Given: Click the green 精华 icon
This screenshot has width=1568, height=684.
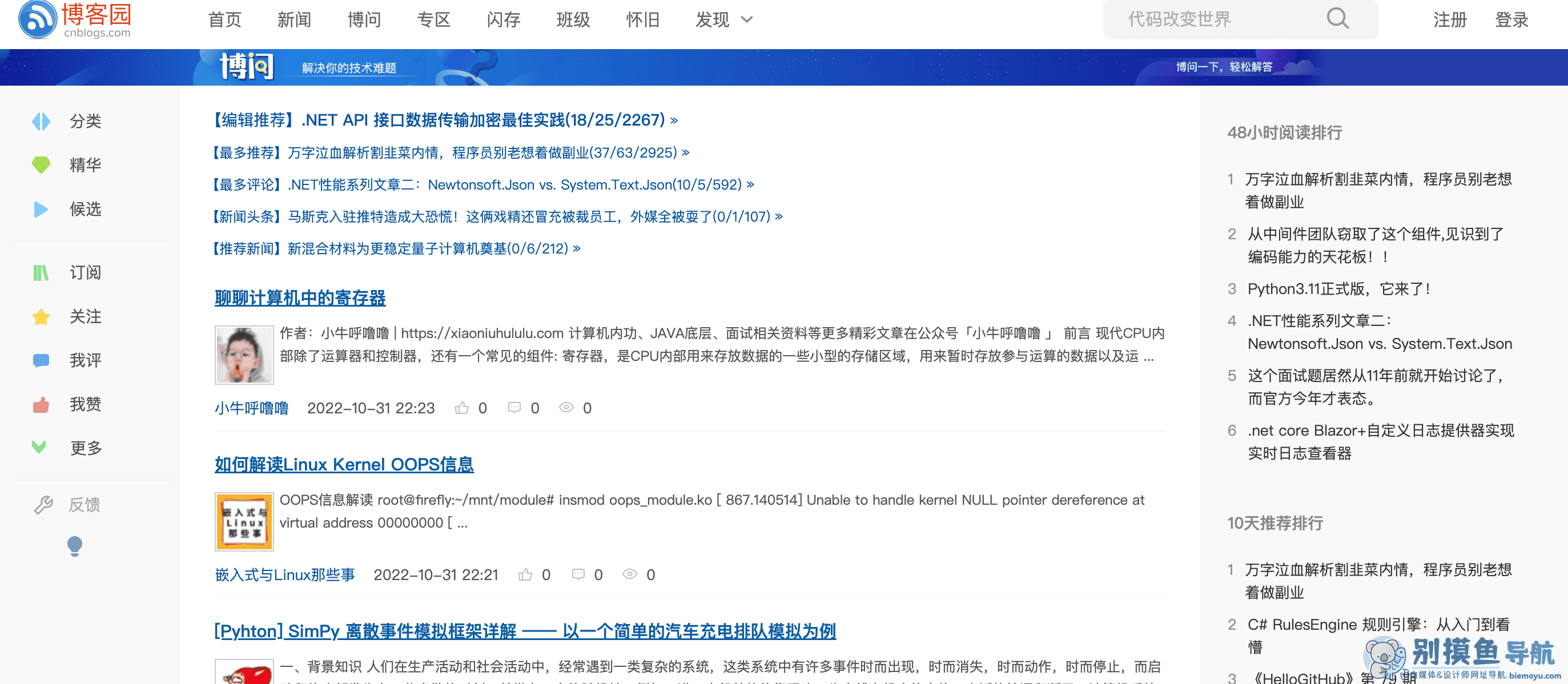Looking at the screenshot, I should (x=41, y=165).
